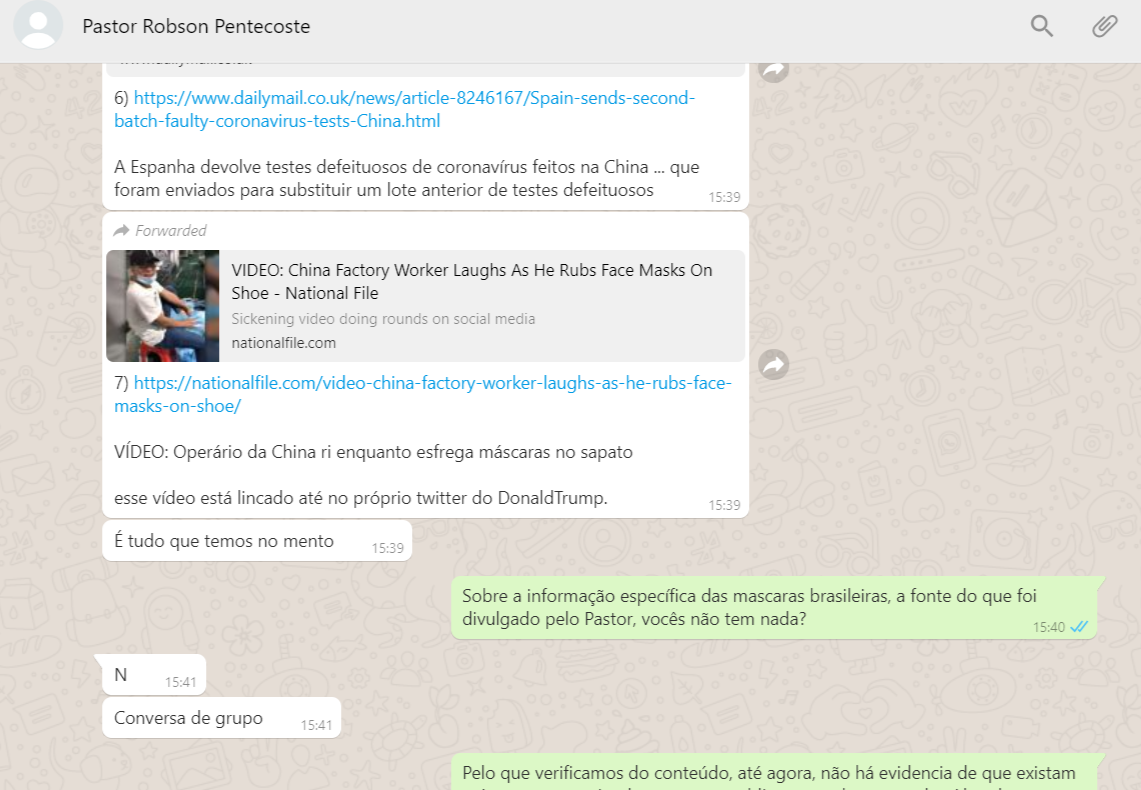Click the "esse vídeo está lincado" sentence
The image size is (1141, 790).
pos(361,498)
